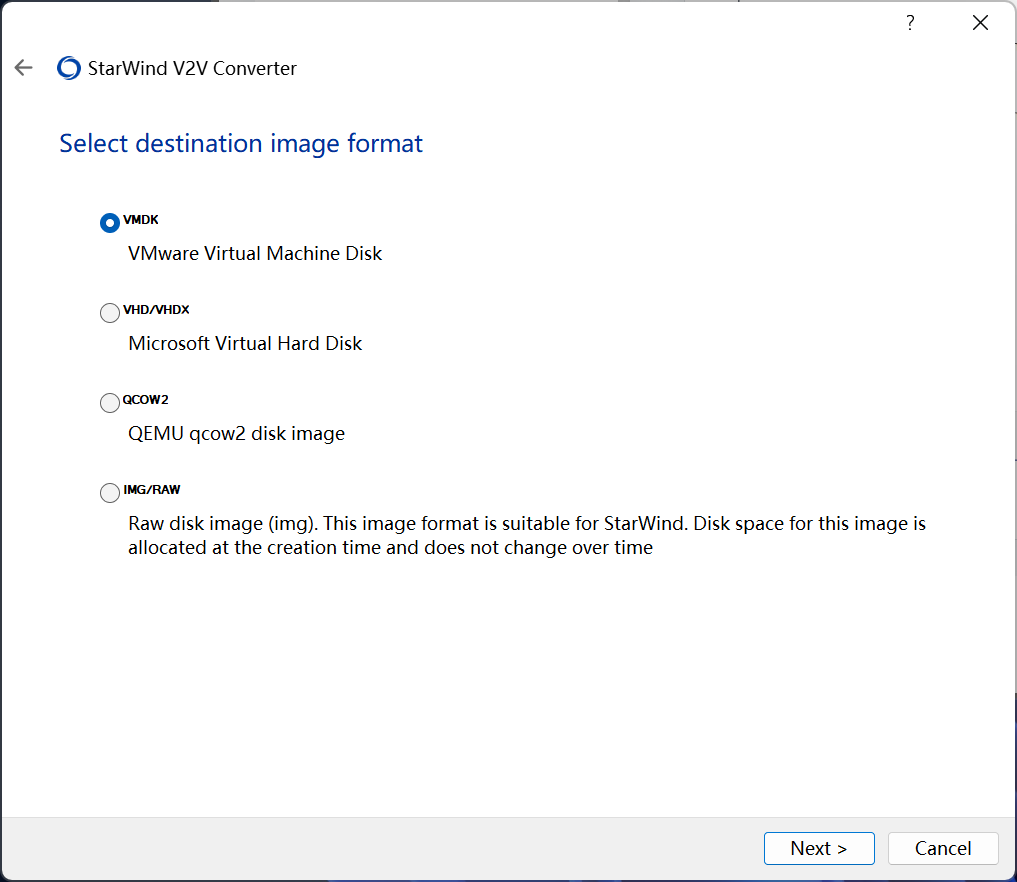
Task: Click the bold VHD/VHDX label text
Action: 156,310
